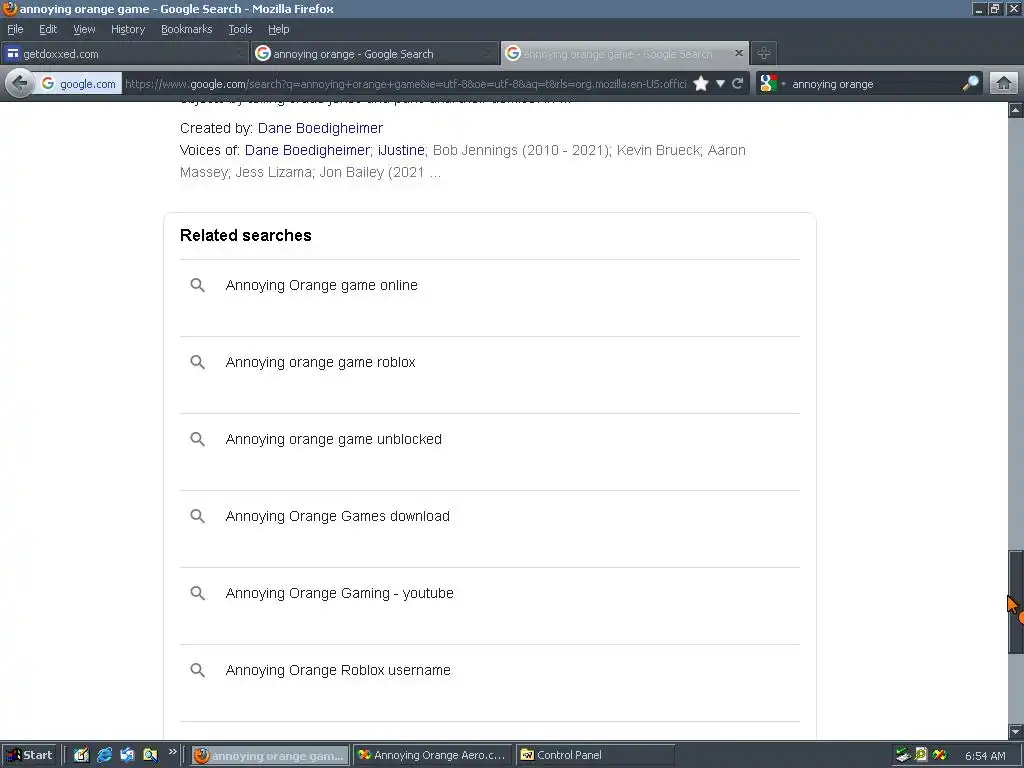Image resolution: width=1024 pixels, height=768 pixels.
Task: Click the first system tray icon
Action: pyautogui.click(x=903, y=755)
